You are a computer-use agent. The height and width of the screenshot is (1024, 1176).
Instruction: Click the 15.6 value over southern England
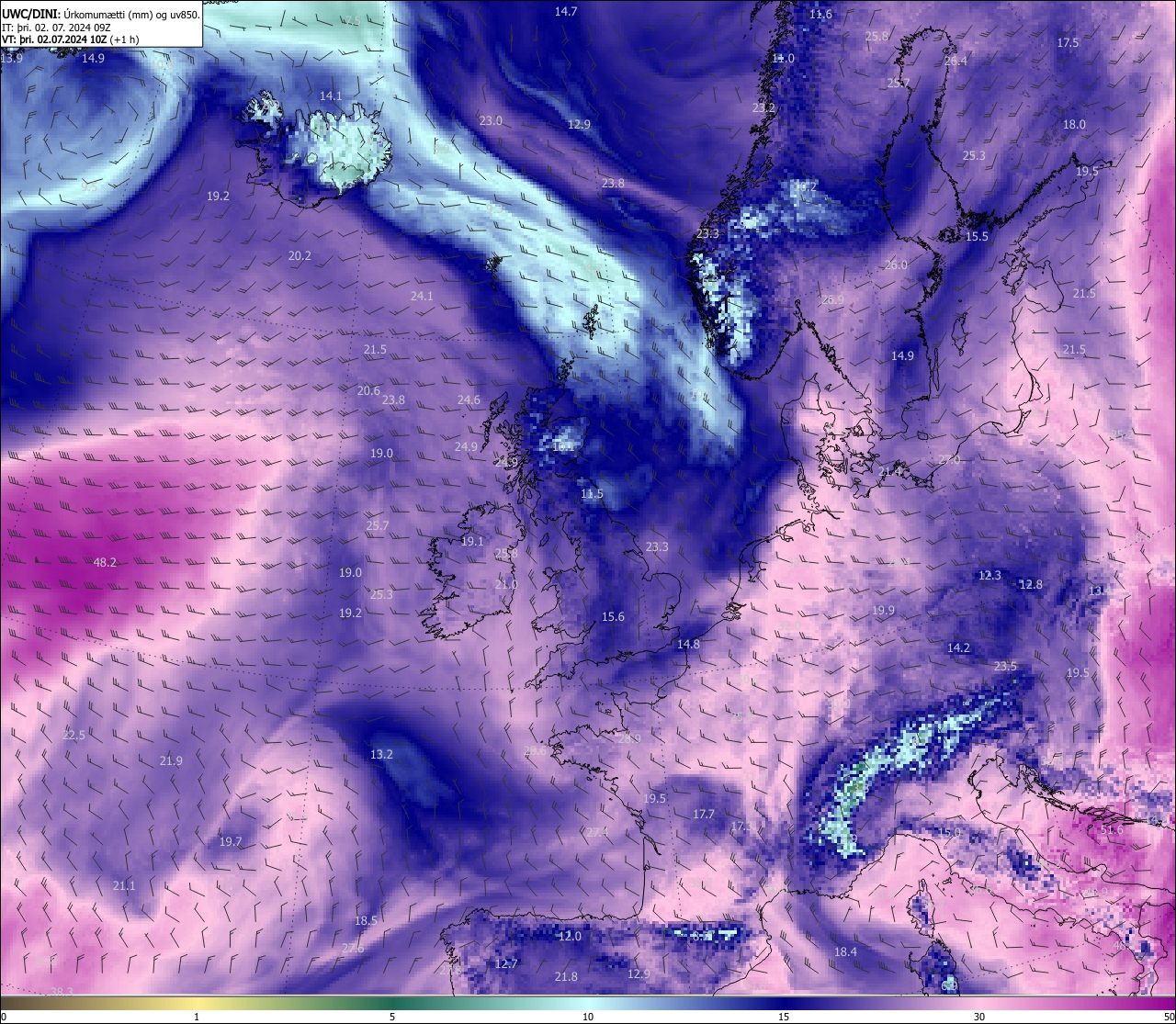pos(613,616)
